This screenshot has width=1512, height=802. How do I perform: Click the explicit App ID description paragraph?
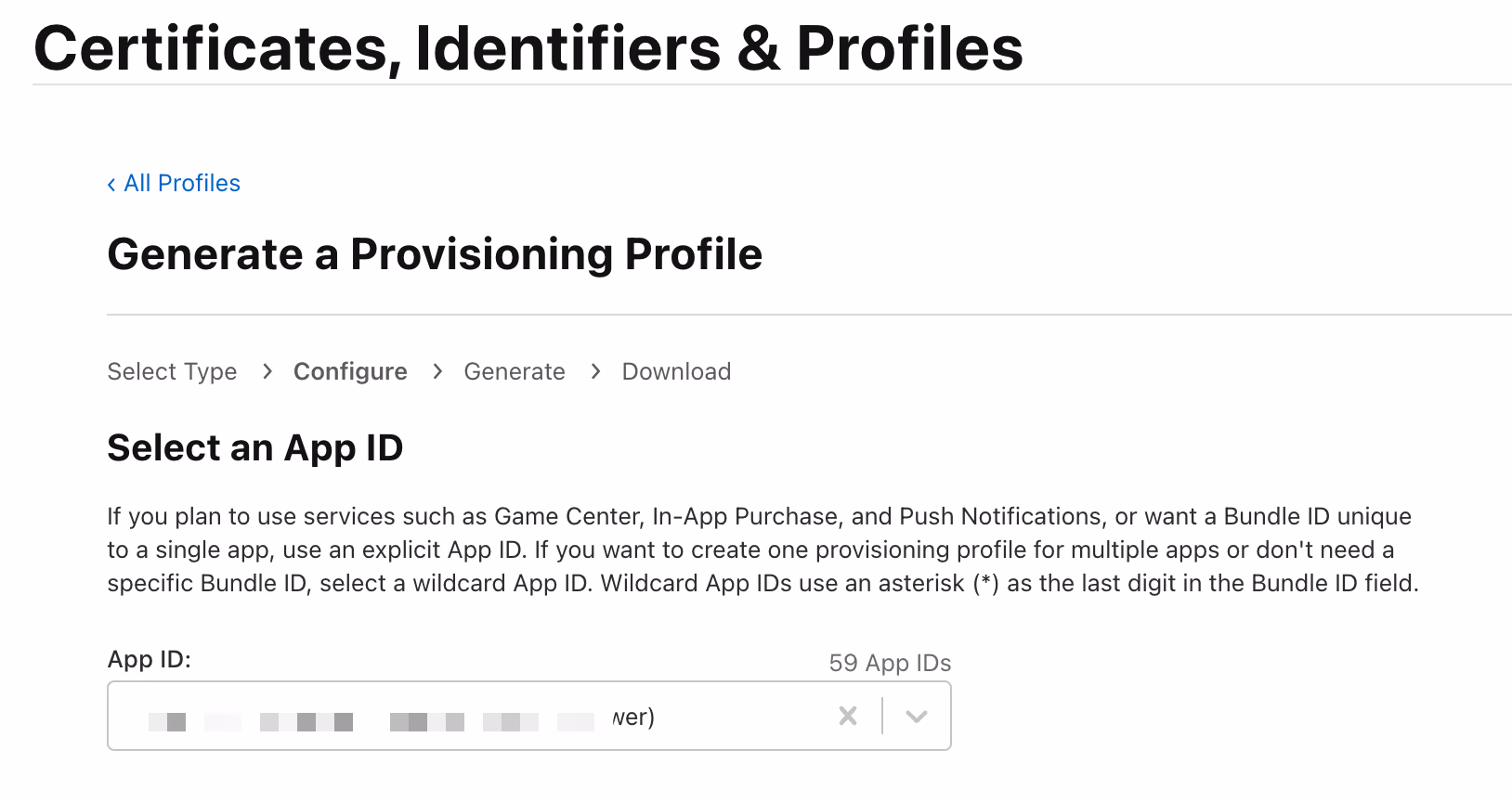coord(762,550)
